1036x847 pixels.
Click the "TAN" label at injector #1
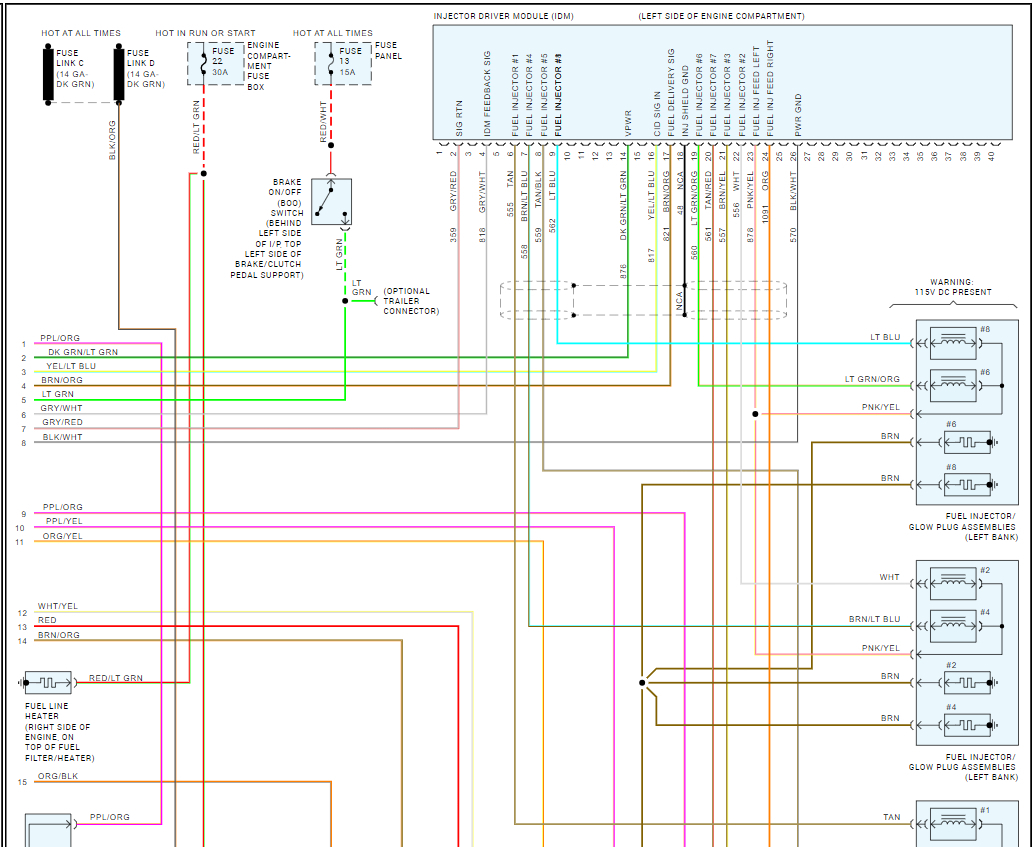click(891, 817)
